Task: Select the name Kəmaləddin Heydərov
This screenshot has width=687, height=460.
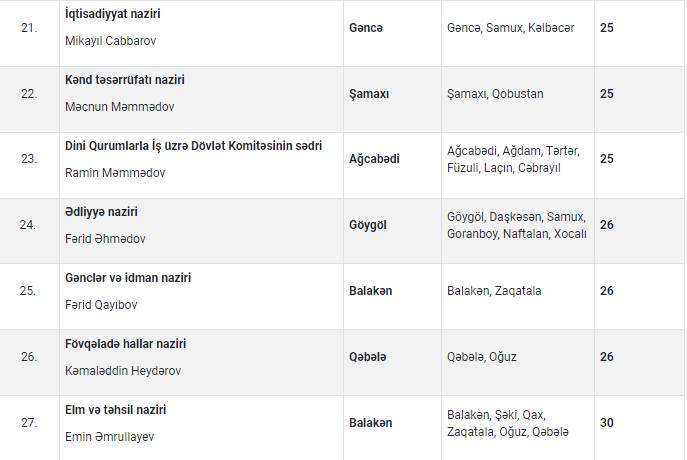Action: 122,371
